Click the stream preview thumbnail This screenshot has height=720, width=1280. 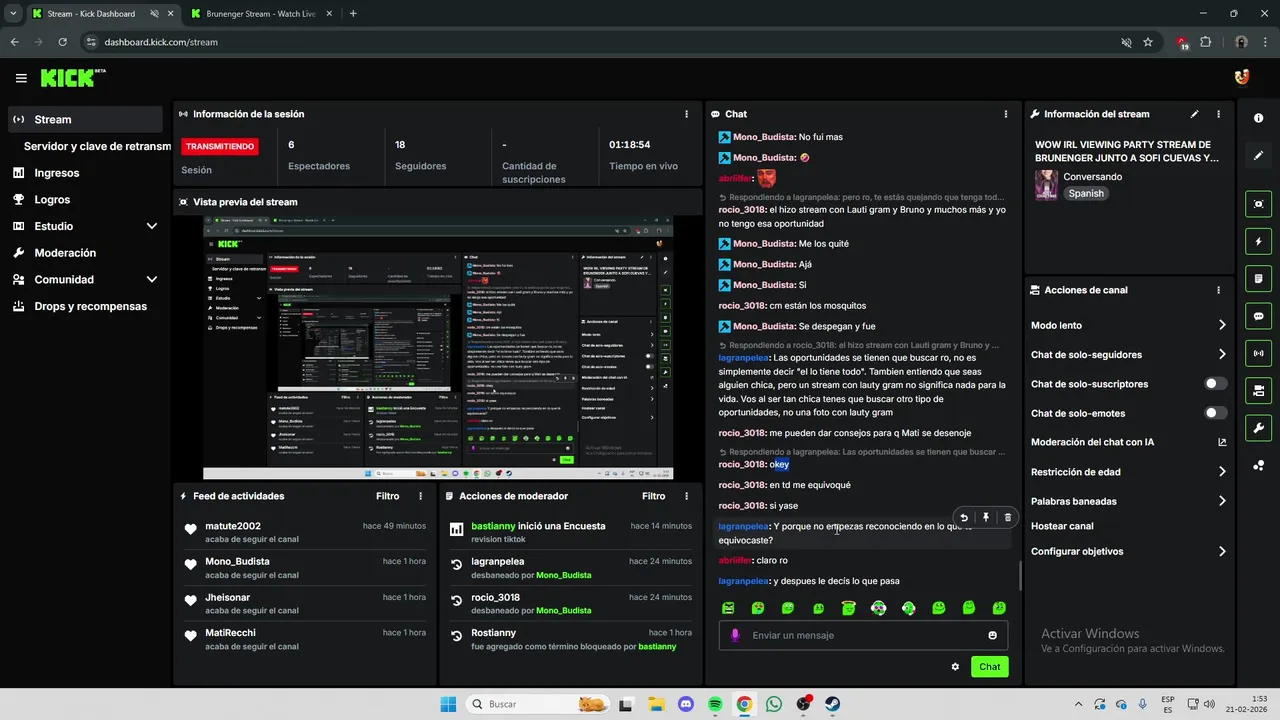tap(438, 347)
